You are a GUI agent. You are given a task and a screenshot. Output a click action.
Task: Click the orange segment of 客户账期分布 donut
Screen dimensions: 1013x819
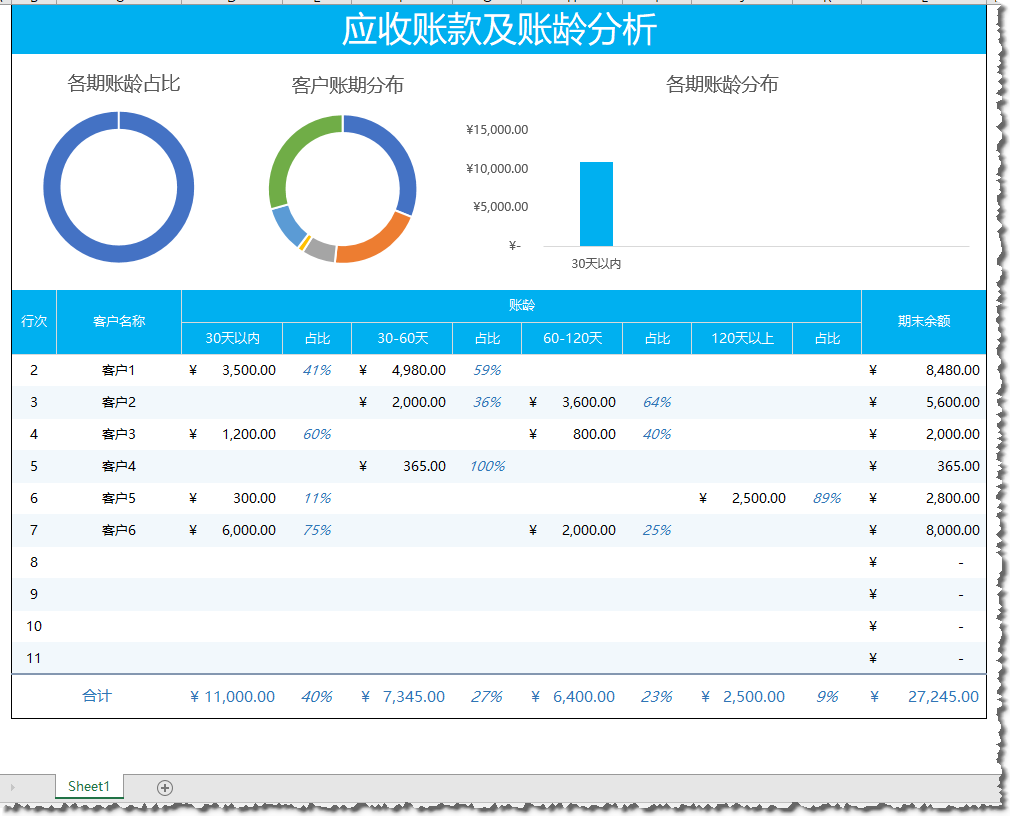[x=370, y=244]
